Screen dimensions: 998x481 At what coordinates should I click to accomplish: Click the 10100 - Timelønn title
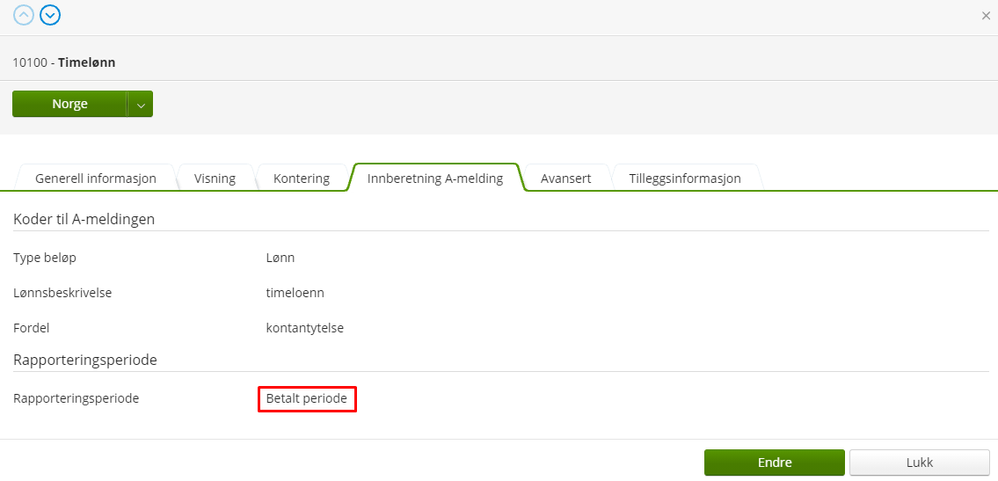click(x=64, y=62)
